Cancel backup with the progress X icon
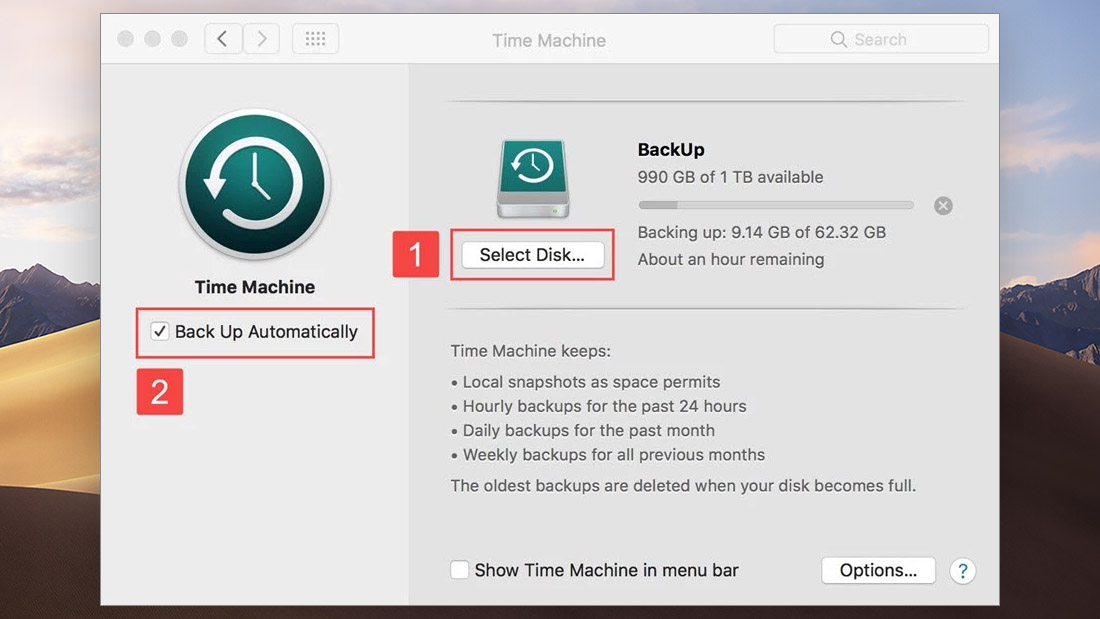Image resolution: width=1100 pixels, height=619 pixels. (943, 206)
